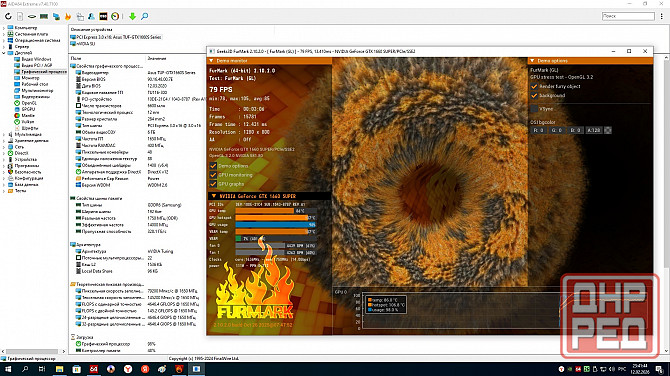Click the G:0 bgcolor value field
Viewport: 670px width, 376px height.
[x=557, y=130]
